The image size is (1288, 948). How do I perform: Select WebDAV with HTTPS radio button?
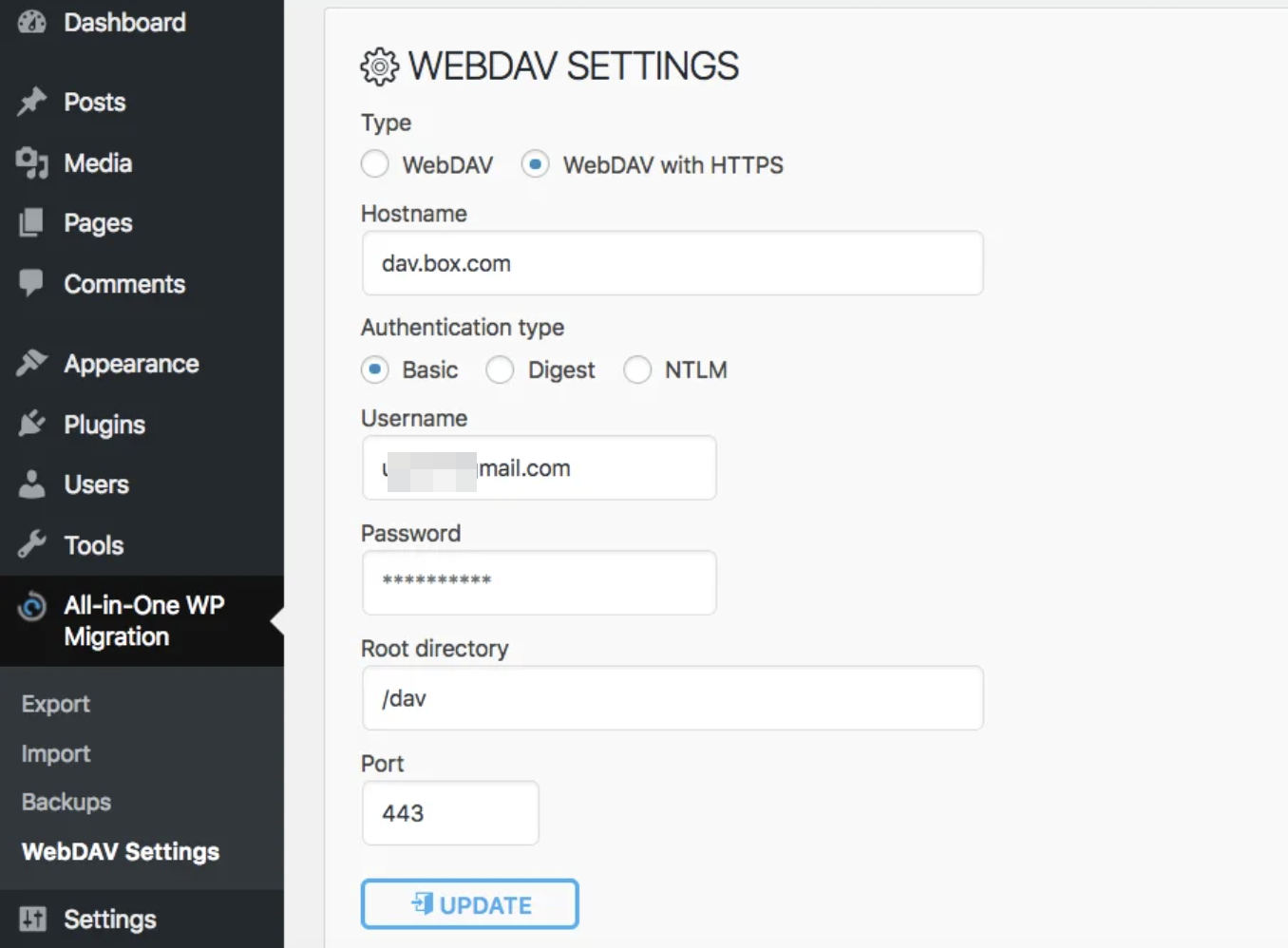coord(536,164)
